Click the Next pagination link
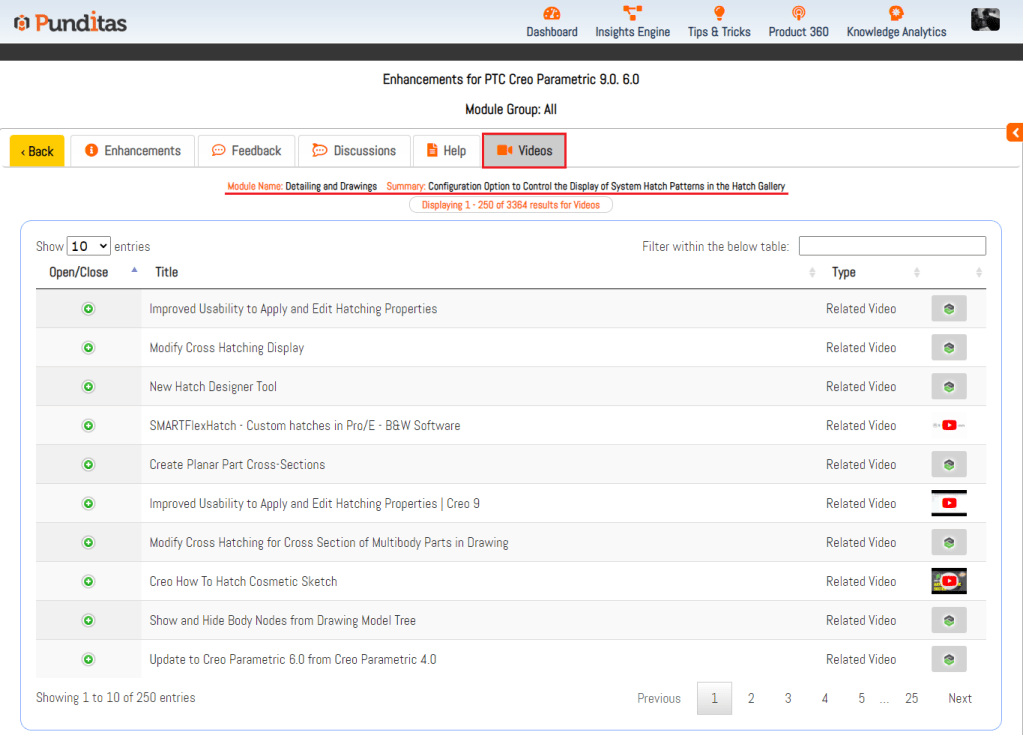The height and width of the screenshot is (735, 1023). tap(959, 699)
